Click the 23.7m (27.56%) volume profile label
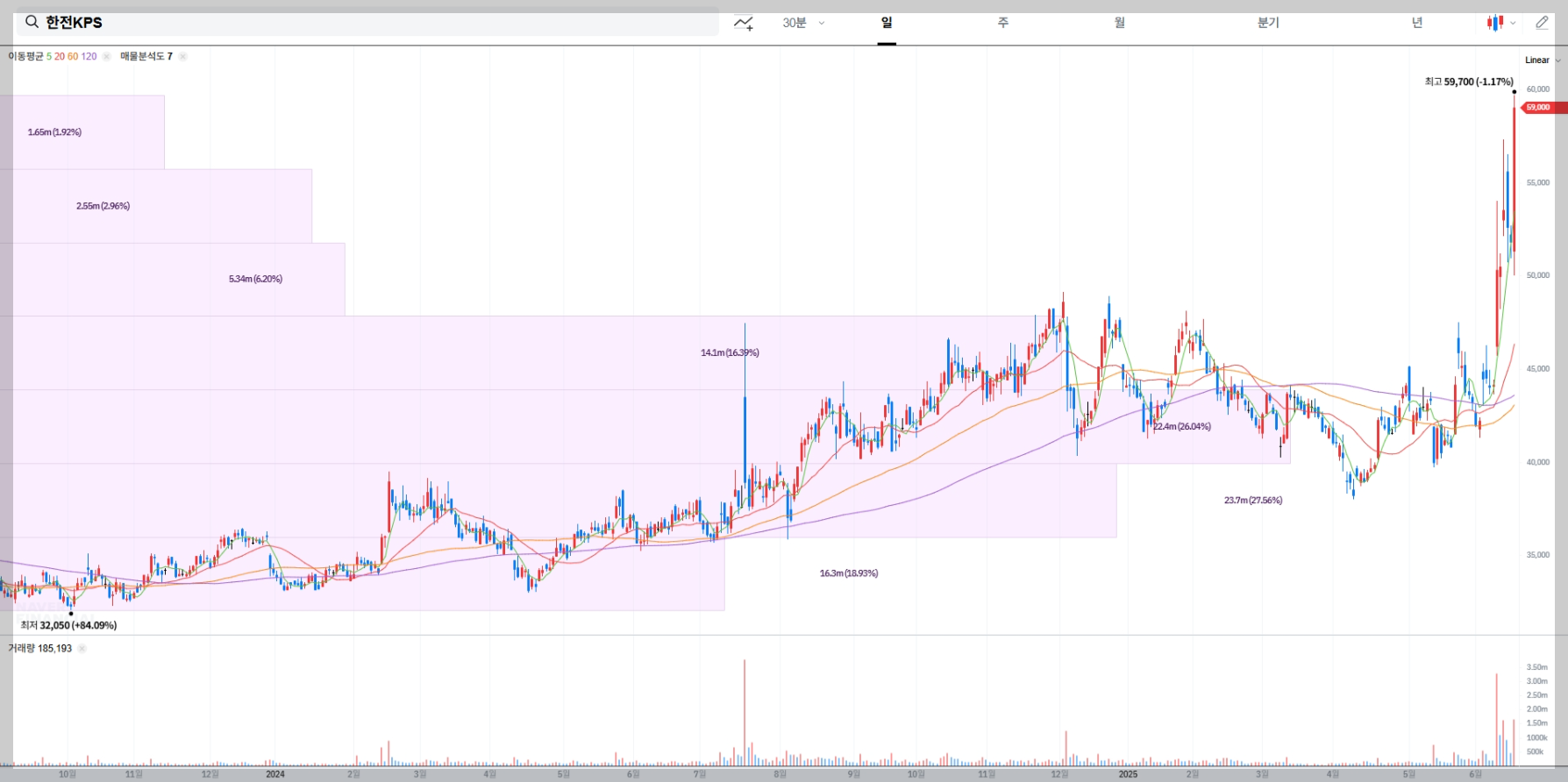This screenshot has width=1568, height=782. pyautogui.click(x=1253, y=501)
